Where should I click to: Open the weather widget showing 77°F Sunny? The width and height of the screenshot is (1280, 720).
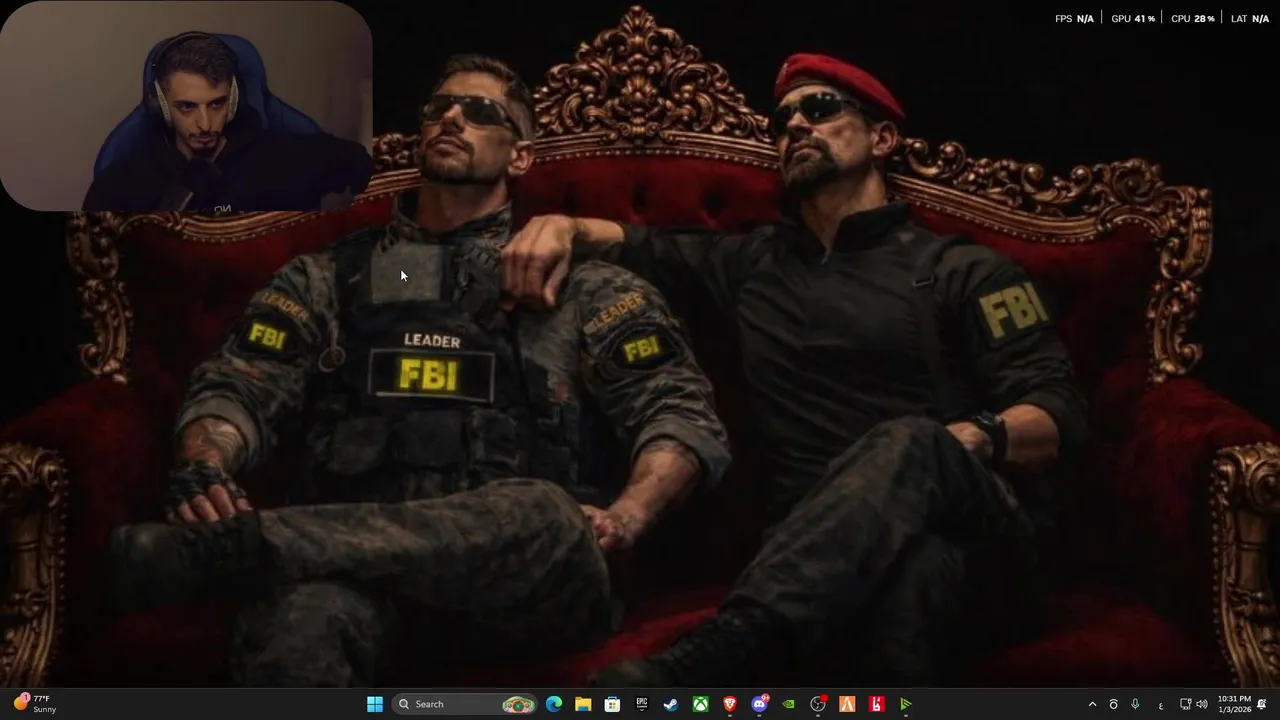pyautogui.click(x=36, y=704)
